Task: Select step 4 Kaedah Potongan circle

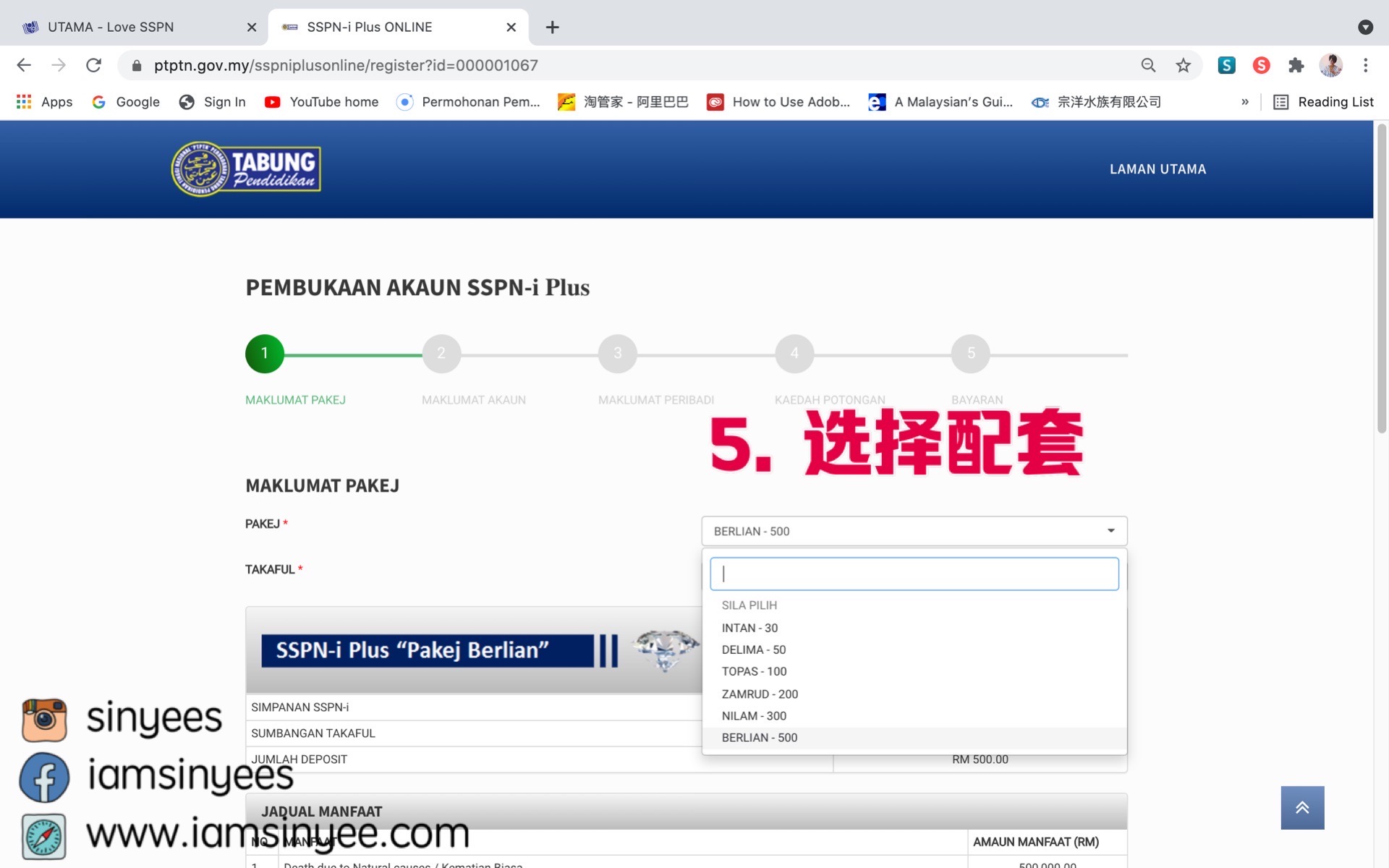Action: (x=794, y=354)
